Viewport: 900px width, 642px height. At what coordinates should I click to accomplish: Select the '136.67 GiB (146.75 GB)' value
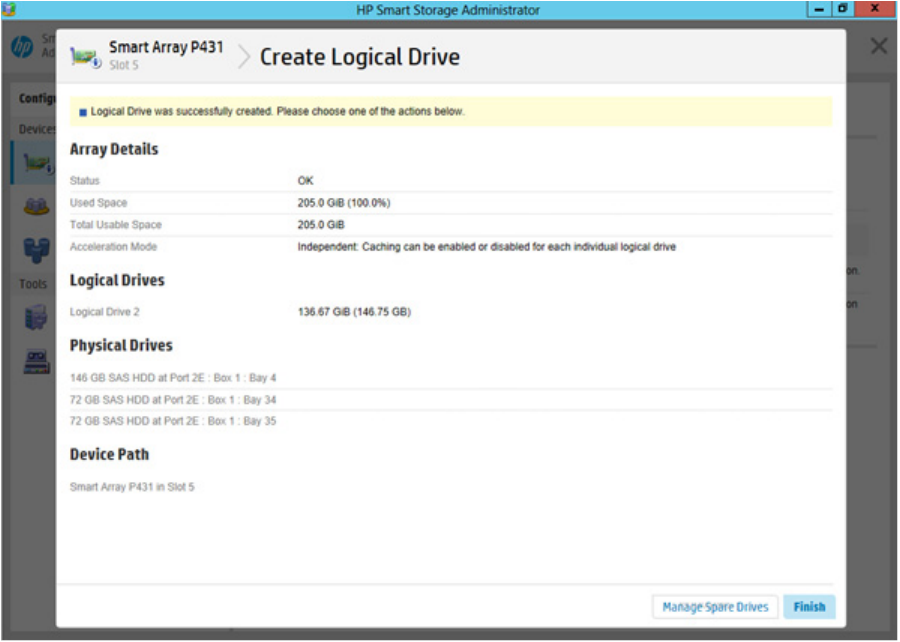tap(354, 312)
